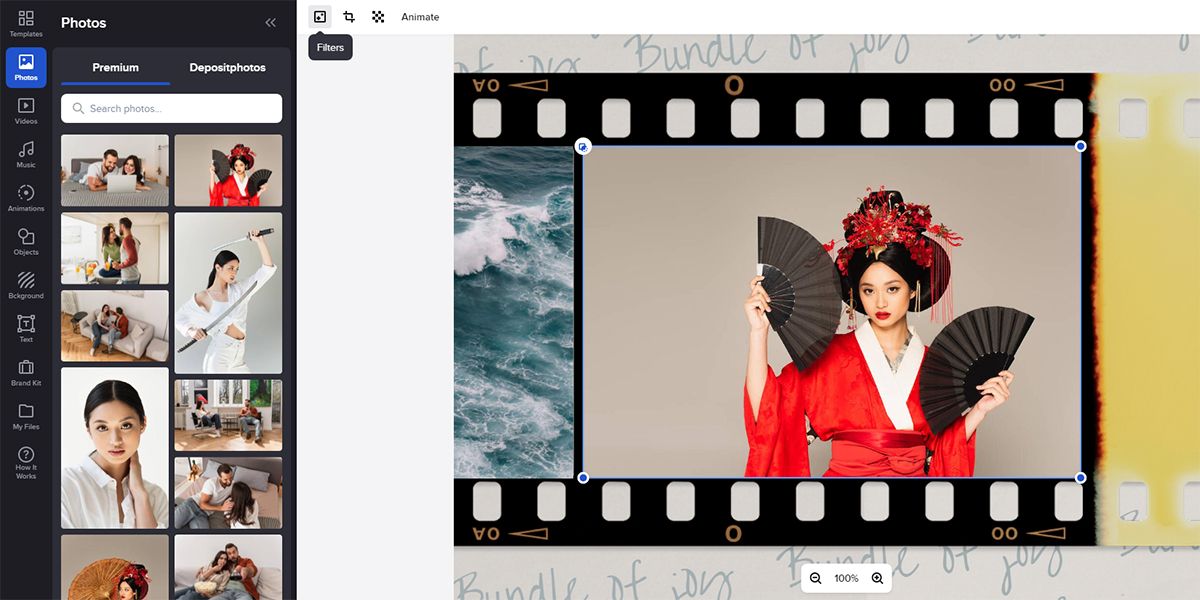Open the Animations sidebar section
This screenshot has height=600, width=1200.
click(x=26, y=198)
